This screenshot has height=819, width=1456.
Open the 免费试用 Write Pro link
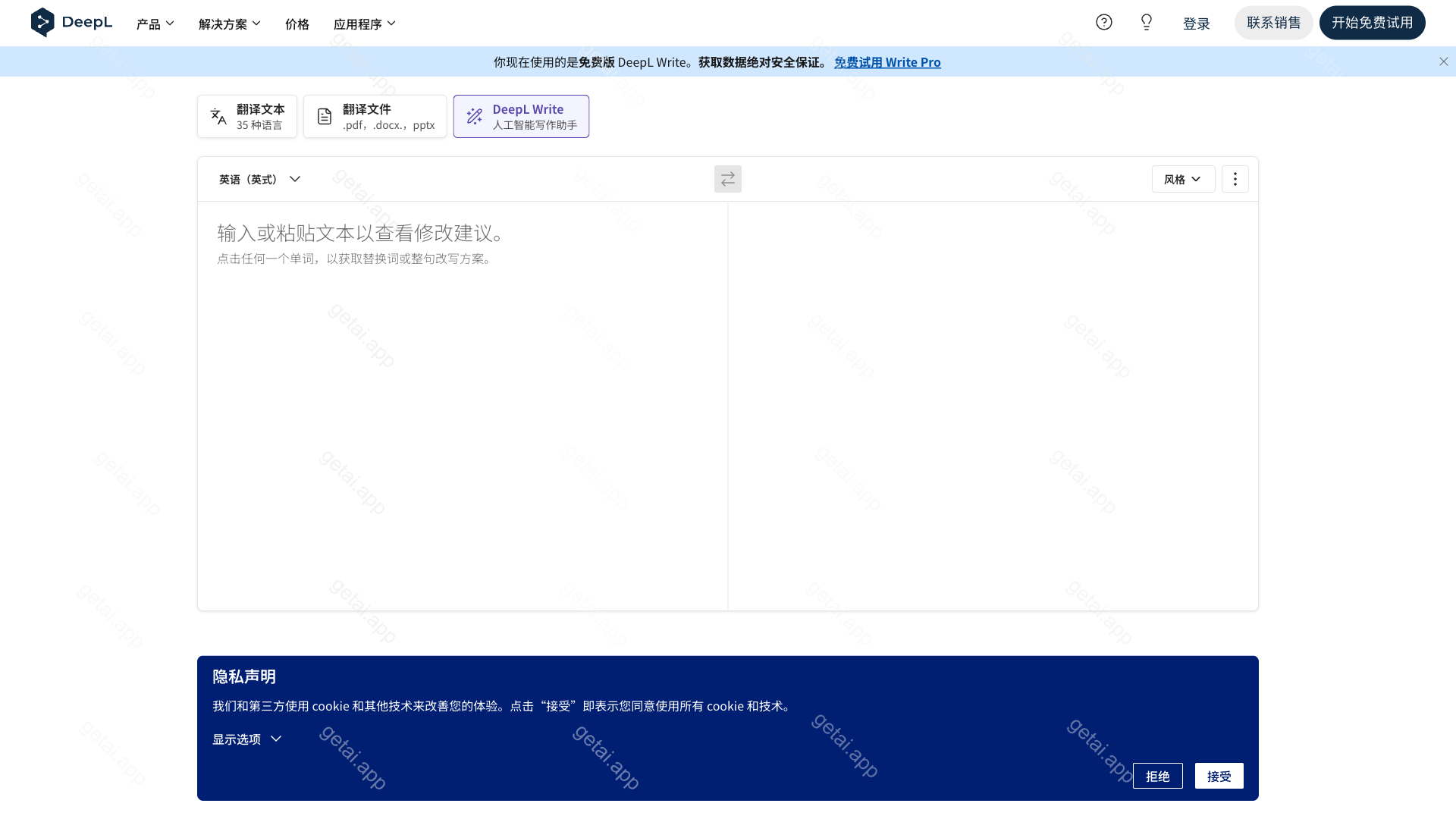tap(887, 62)
